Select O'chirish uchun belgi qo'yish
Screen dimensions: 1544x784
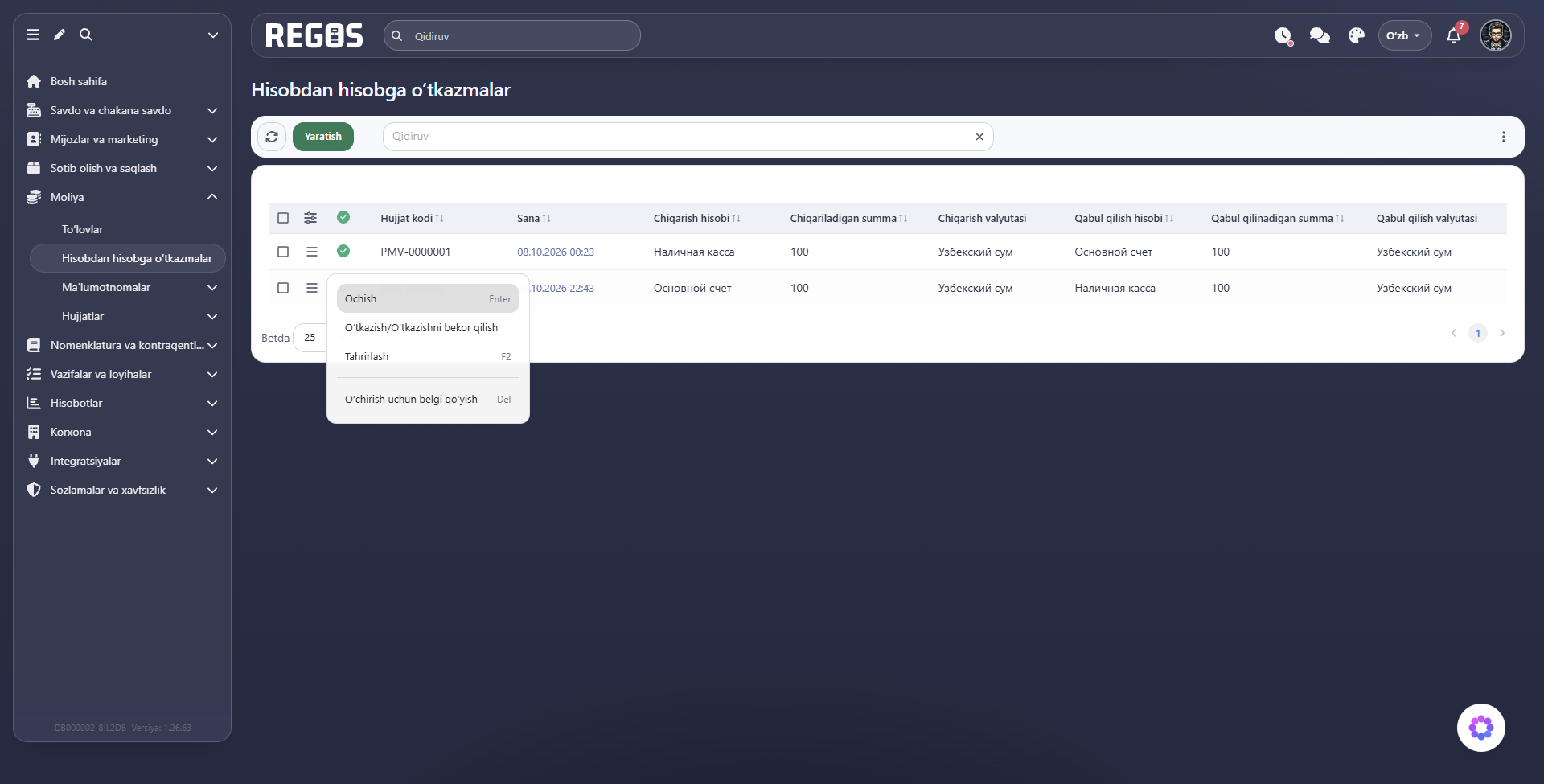click(428, 399)
